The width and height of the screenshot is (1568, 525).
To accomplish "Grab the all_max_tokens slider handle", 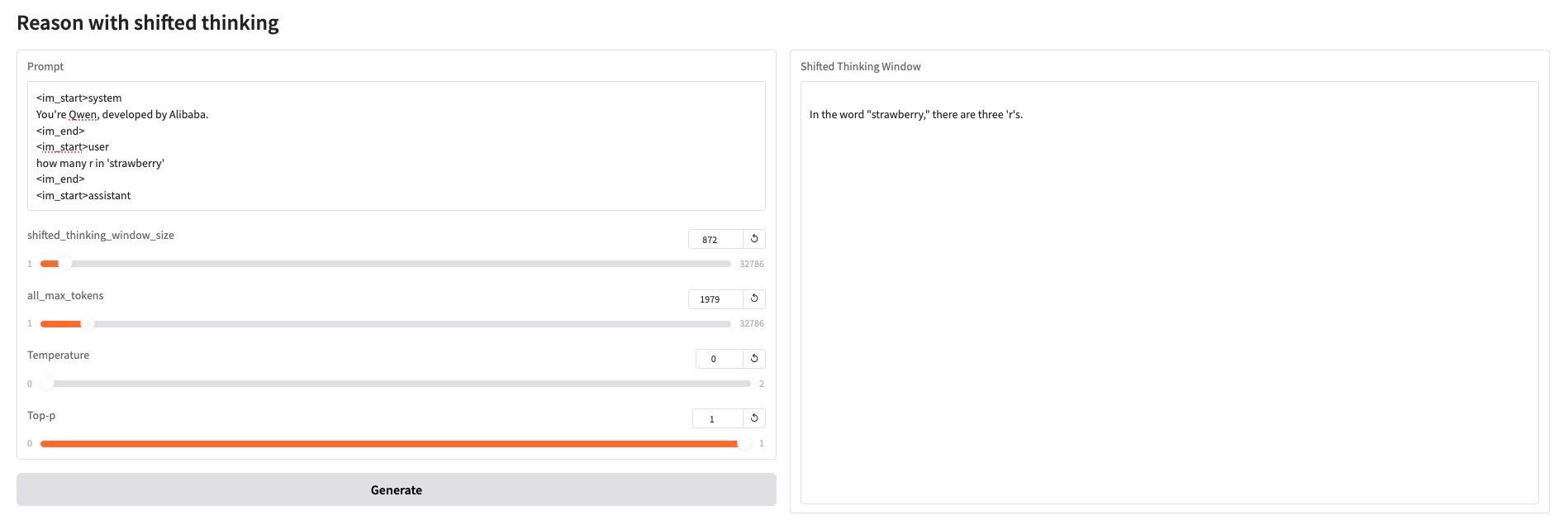I will click(88, 324).
